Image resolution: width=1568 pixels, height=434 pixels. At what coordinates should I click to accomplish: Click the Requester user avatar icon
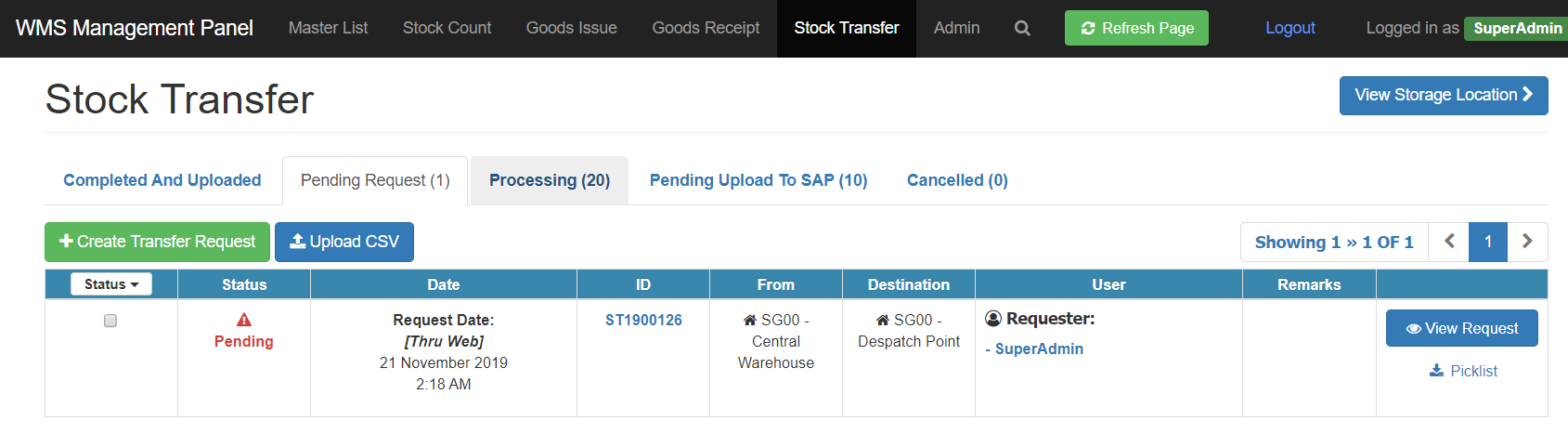993,319
